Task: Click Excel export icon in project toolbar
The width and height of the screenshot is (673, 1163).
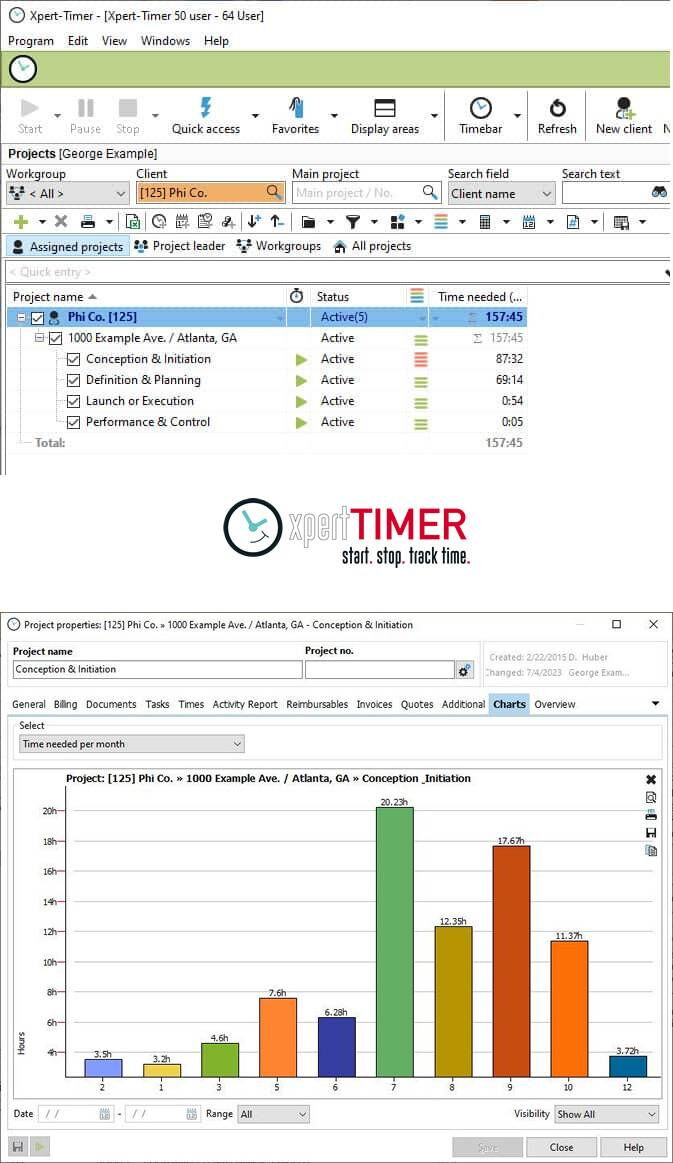Action: 132,221
